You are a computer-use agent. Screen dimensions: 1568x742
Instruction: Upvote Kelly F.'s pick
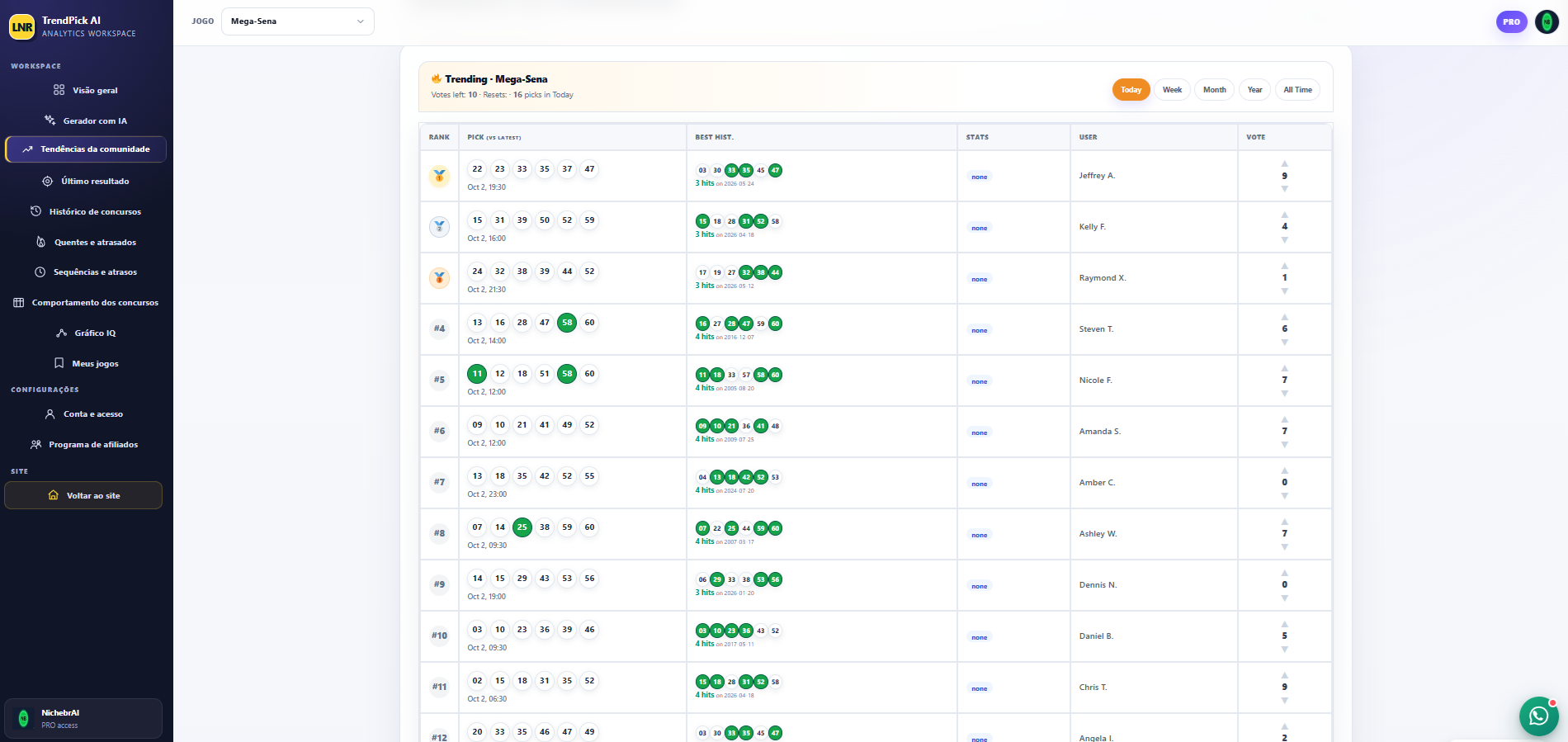pyautogui.click(x=1284, y=215)
